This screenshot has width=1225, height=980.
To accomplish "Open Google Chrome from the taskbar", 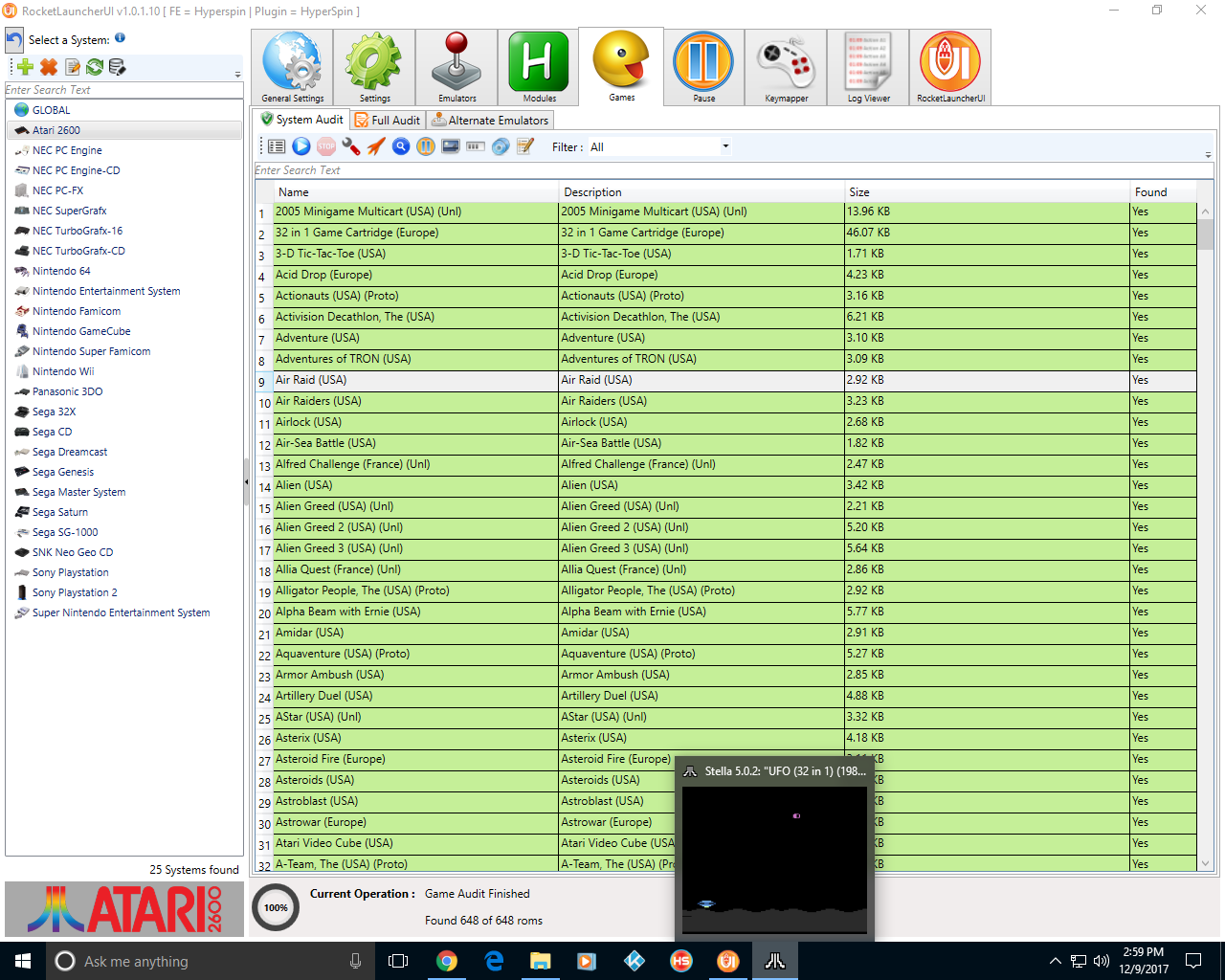I will tap(447, 961).
